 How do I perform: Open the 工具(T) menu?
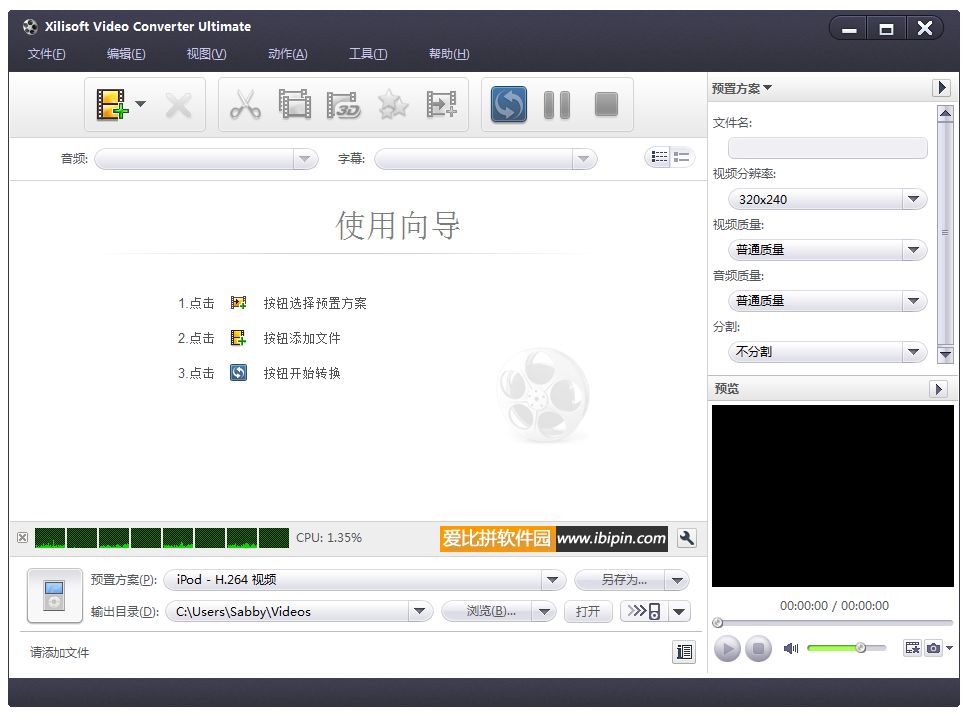(x=368, y=54)
